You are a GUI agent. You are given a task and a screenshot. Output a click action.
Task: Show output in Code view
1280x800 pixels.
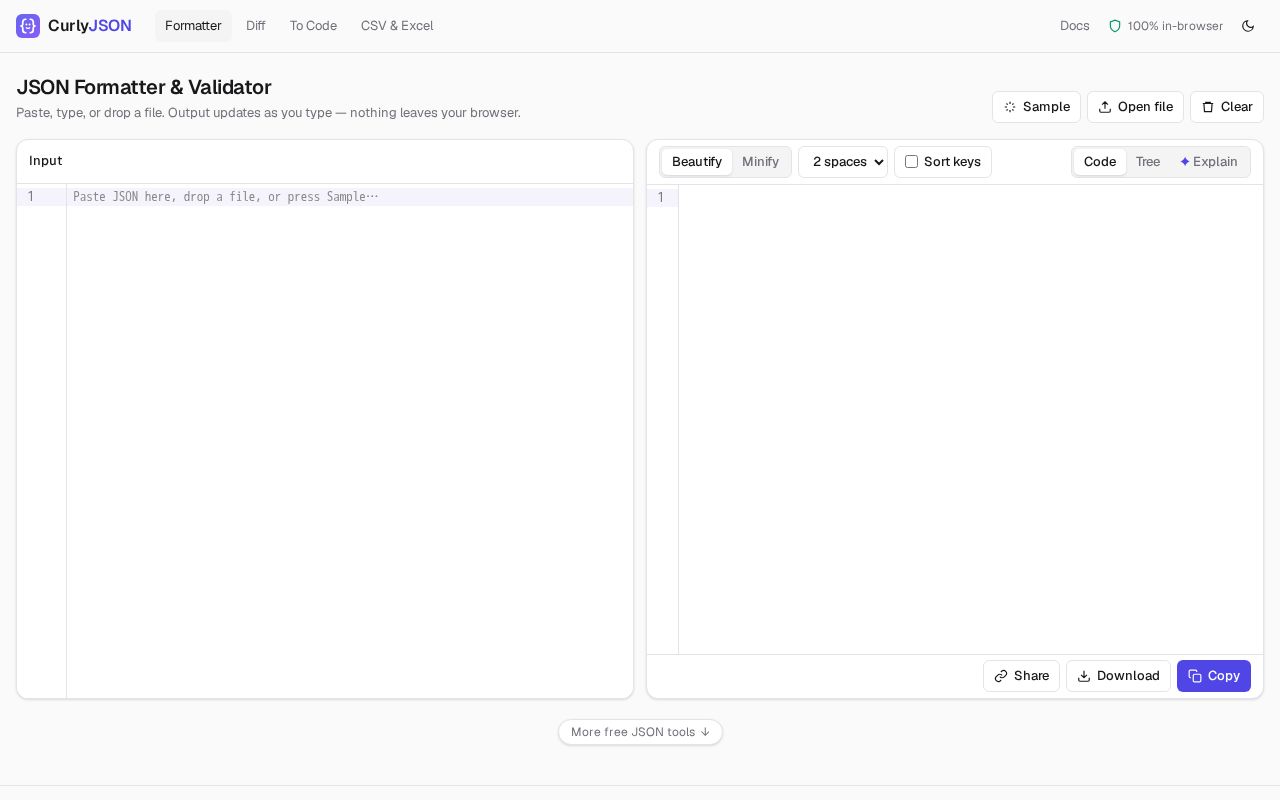coord(1100,162)
